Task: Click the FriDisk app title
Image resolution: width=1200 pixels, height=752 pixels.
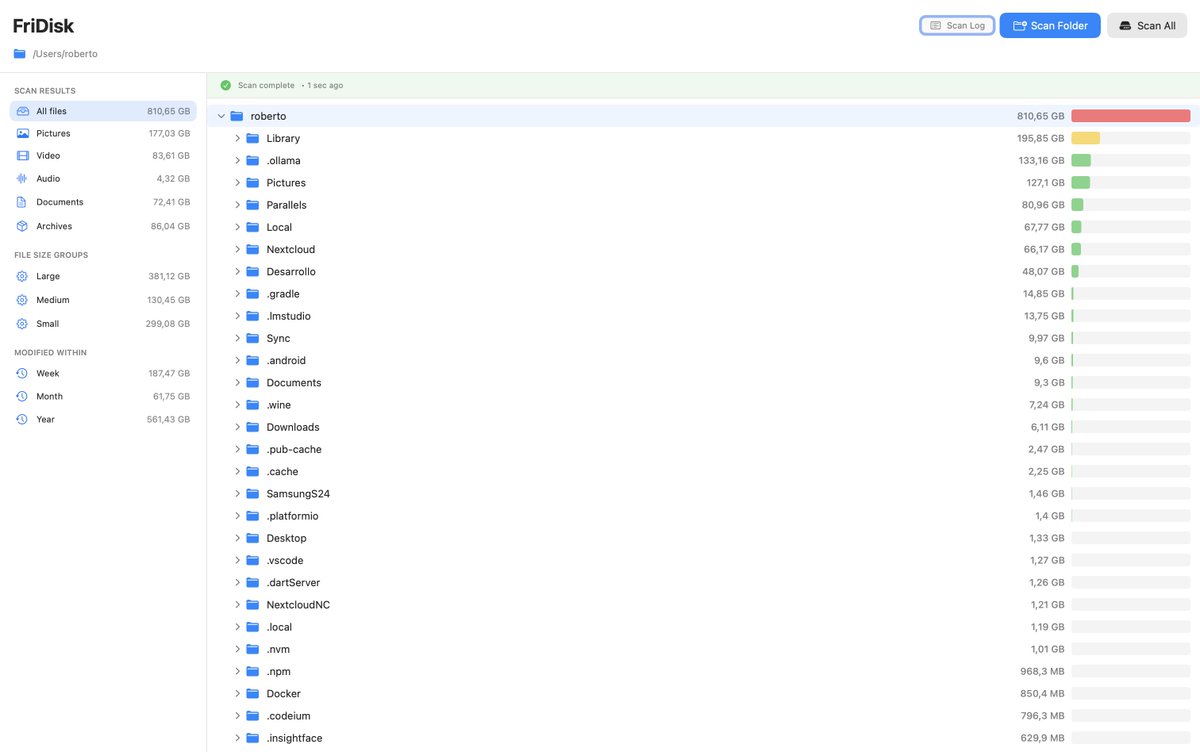Action: click(x=43, y=26)
